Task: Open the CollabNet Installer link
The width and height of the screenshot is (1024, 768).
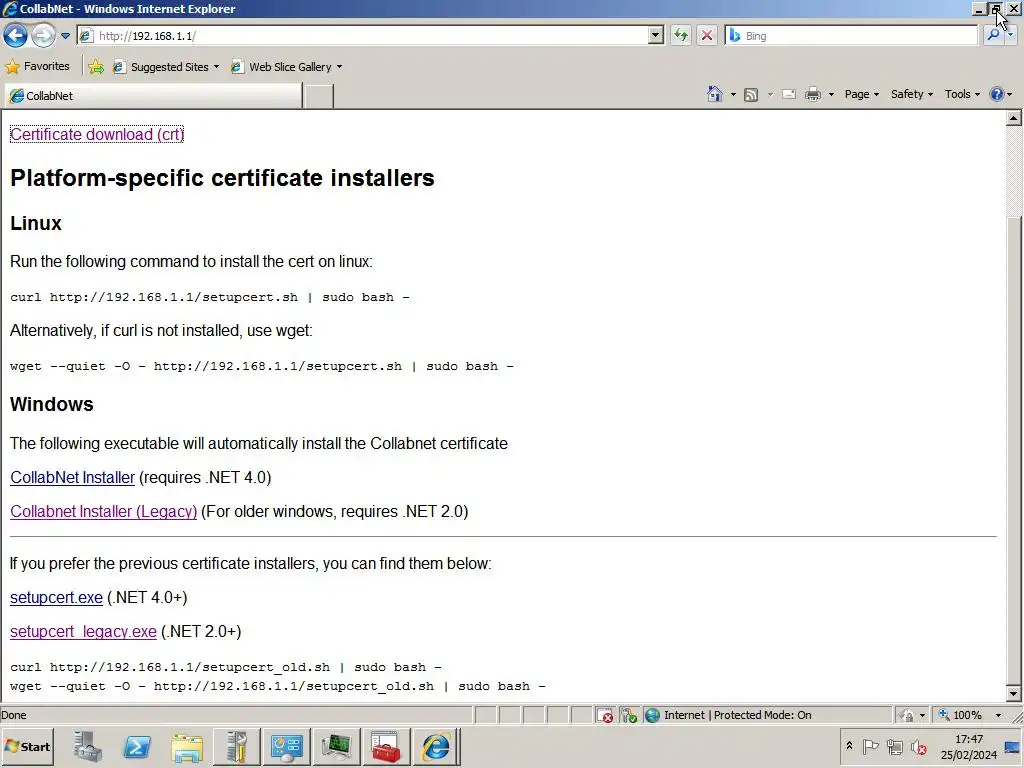Action: point(72,477)
